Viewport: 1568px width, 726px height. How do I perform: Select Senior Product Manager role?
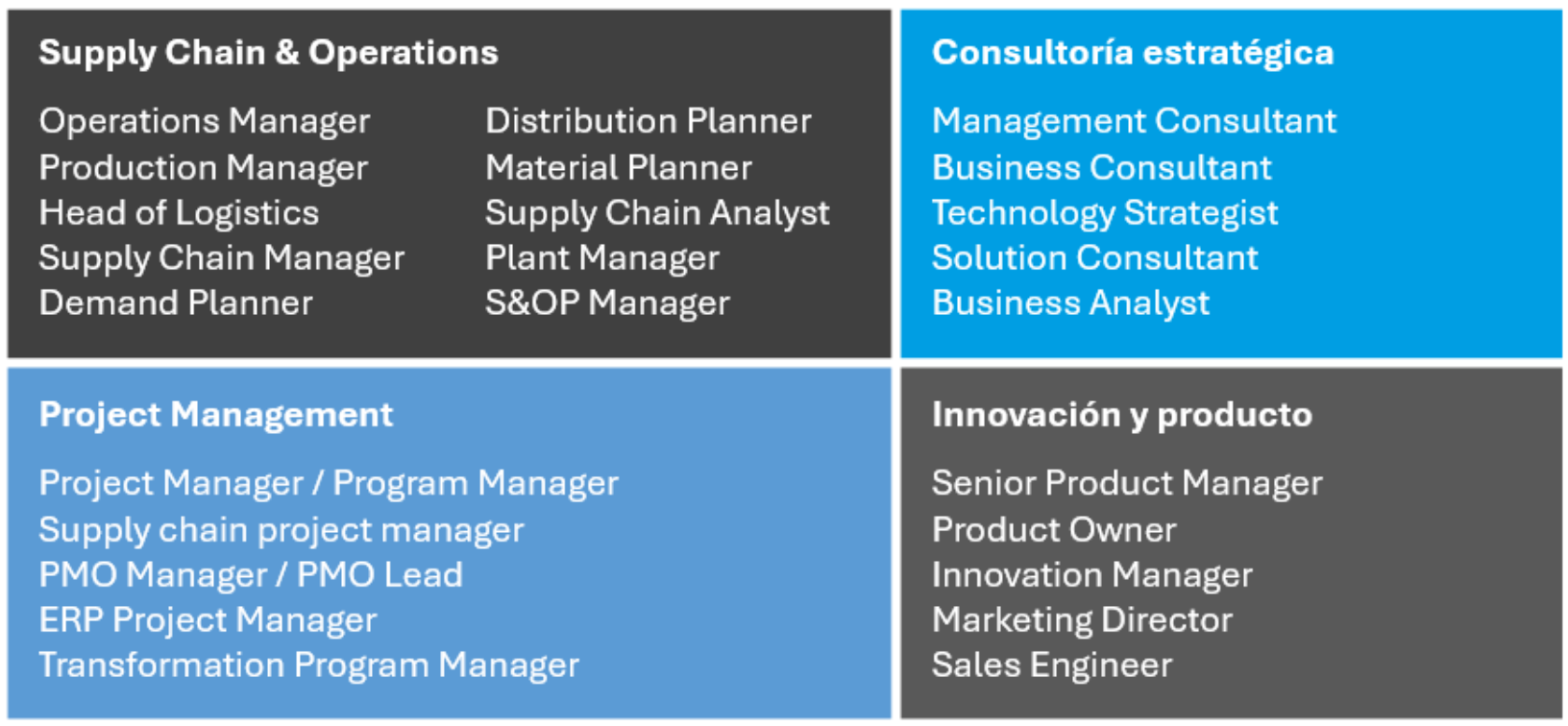tap(1127, 483)
